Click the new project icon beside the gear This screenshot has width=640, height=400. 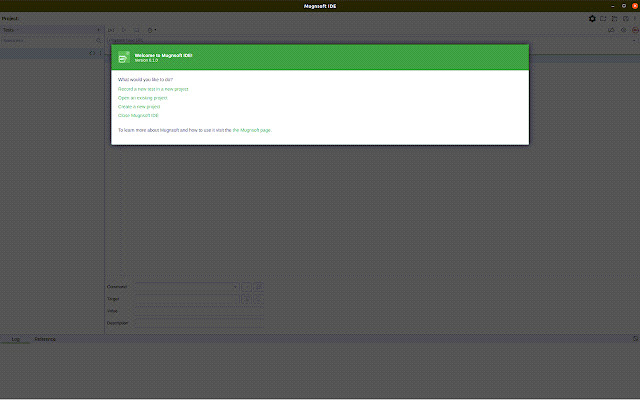tap(603, 19)
